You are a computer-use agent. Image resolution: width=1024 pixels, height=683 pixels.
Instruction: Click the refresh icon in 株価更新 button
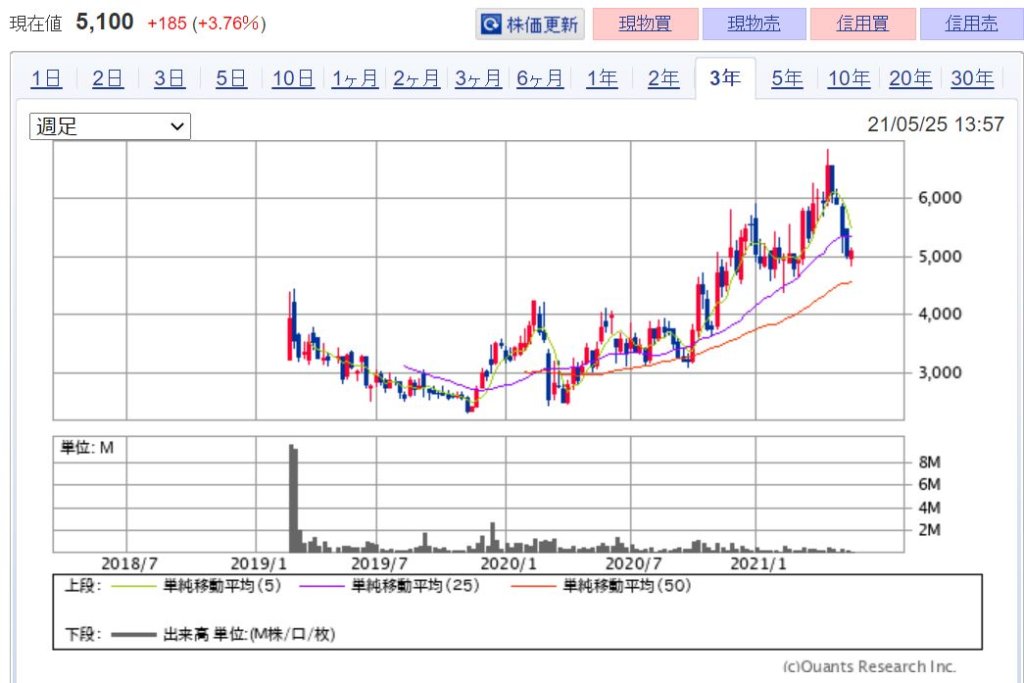click(490, 24)
